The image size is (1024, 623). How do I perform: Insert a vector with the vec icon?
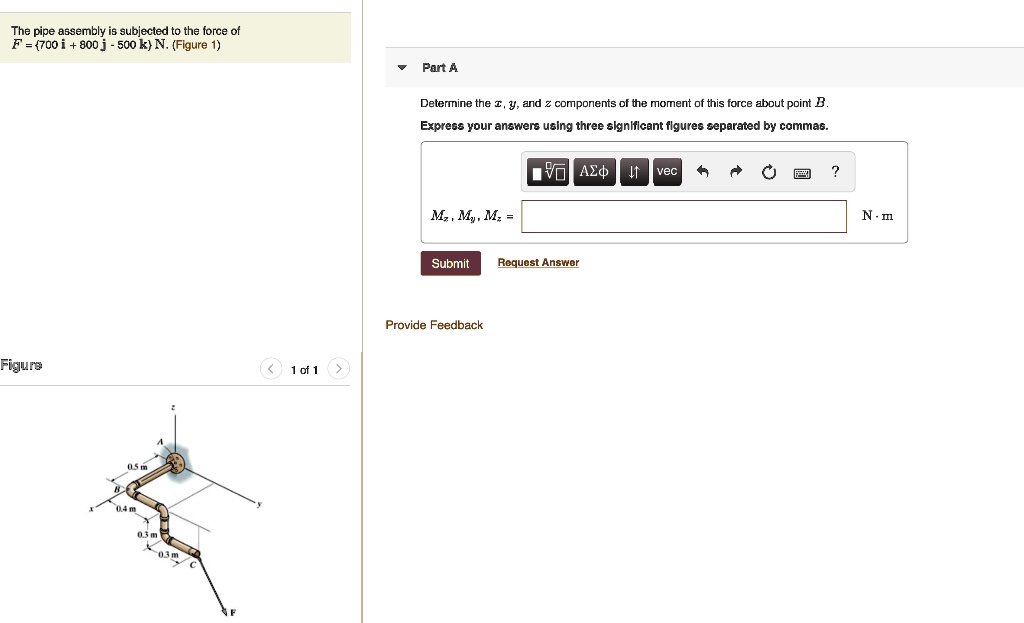click(x=667, y=171)
